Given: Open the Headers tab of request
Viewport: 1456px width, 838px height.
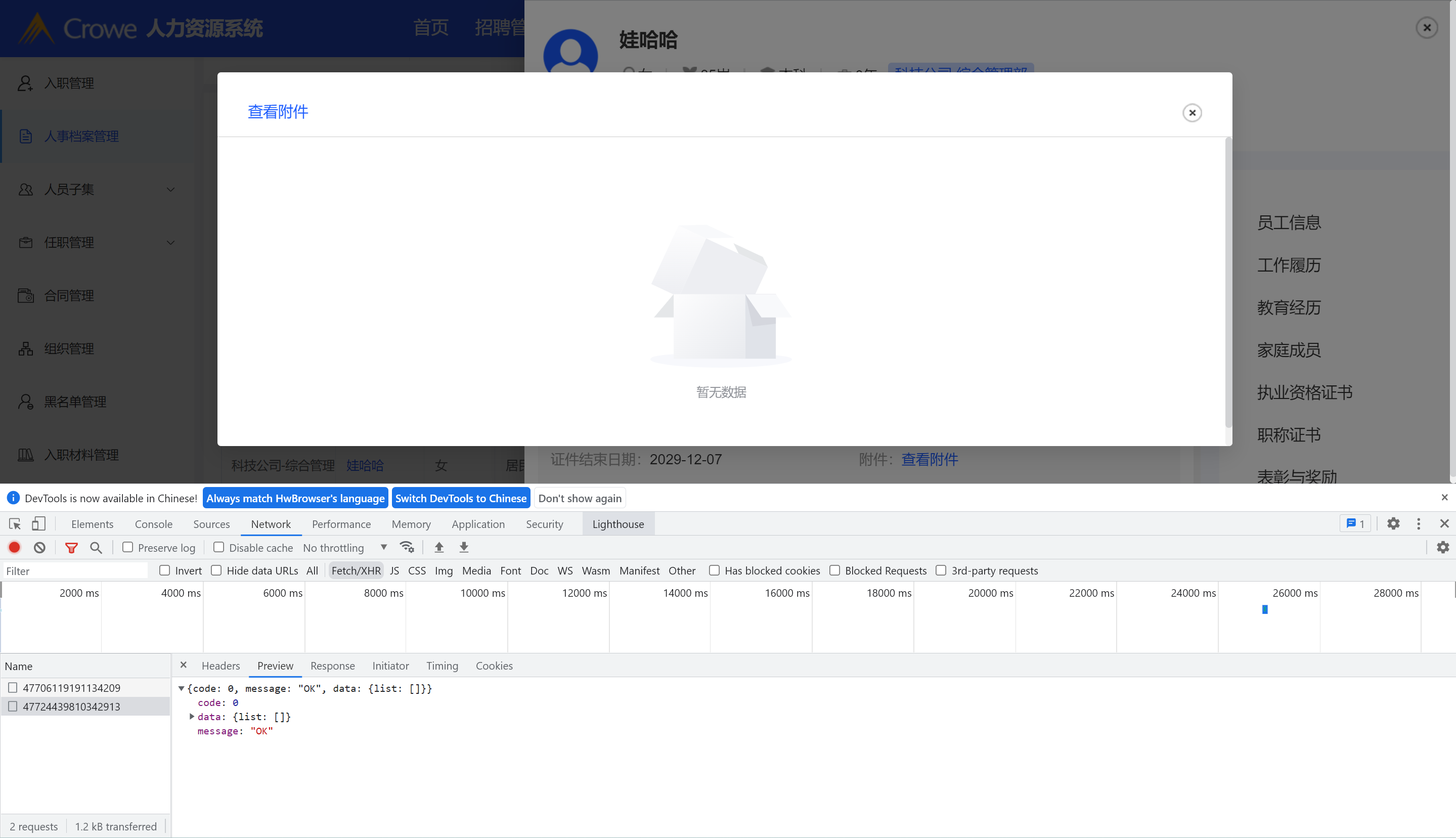Looking at the screenshot, I should [x=220, y=666].
